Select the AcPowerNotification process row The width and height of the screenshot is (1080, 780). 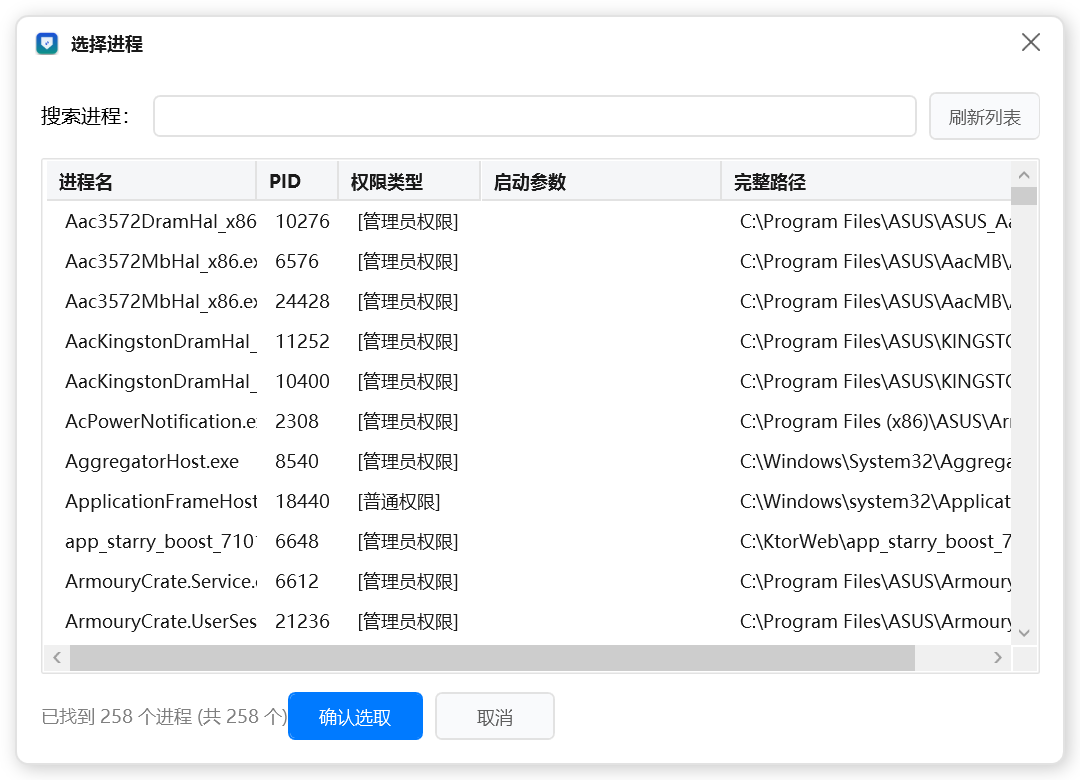pyautogui.click(x=528, y=421)
